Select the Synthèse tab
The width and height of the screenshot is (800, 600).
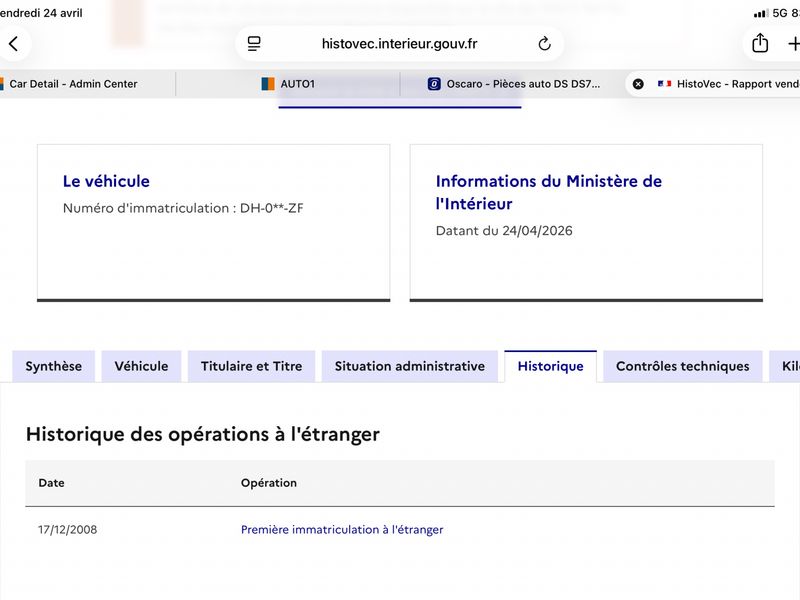pos(54,366)
